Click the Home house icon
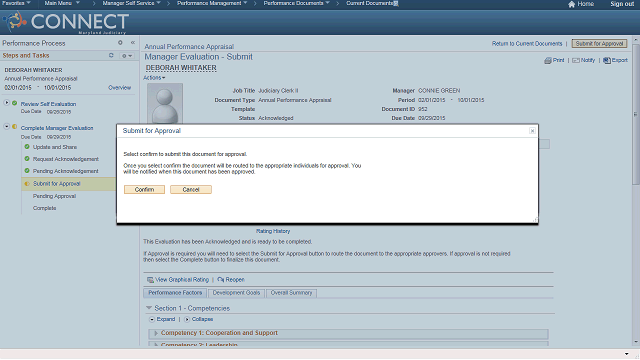 (571, 4)
